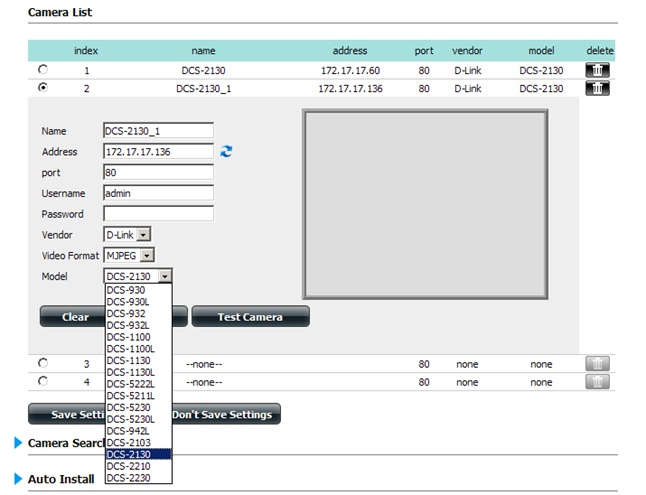Select radio button for camera index 3
This screenshot has height=495, width=646.
(x=43, y=363)
